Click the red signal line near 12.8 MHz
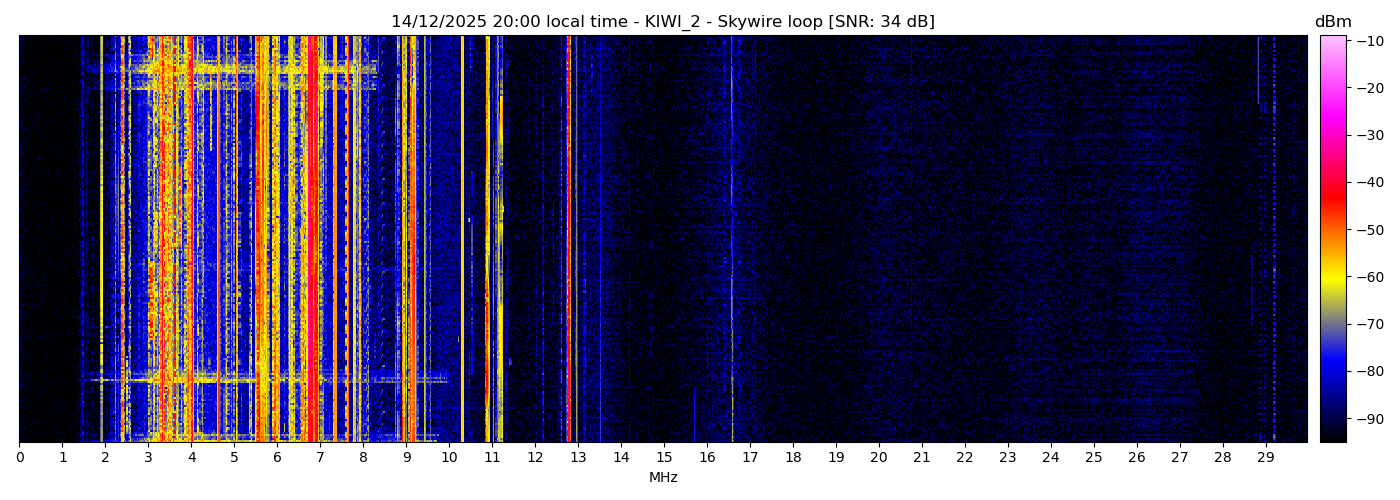 pyautogui.click(x=568, y=240)
